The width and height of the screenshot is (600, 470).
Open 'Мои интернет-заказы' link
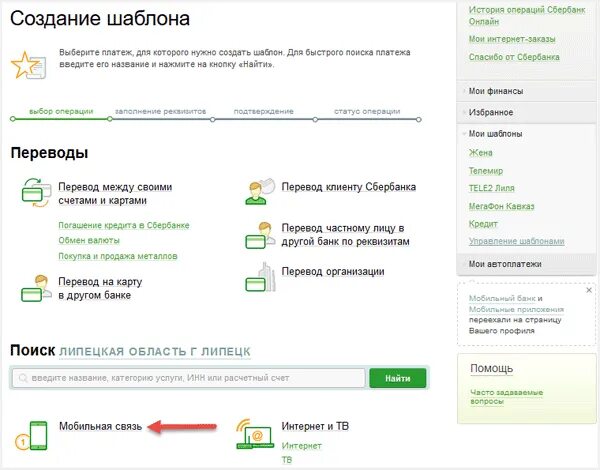pos(512,39)
